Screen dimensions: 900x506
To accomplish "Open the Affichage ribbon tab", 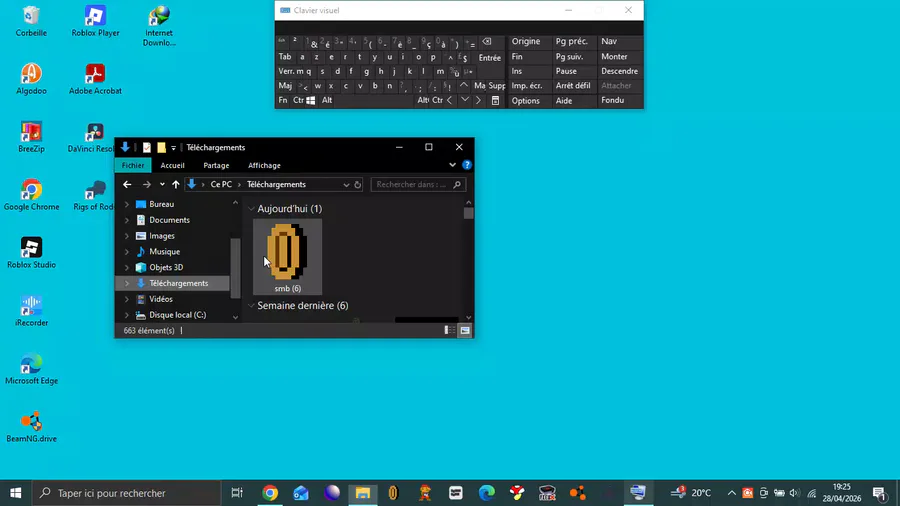I will click(264, 165).
